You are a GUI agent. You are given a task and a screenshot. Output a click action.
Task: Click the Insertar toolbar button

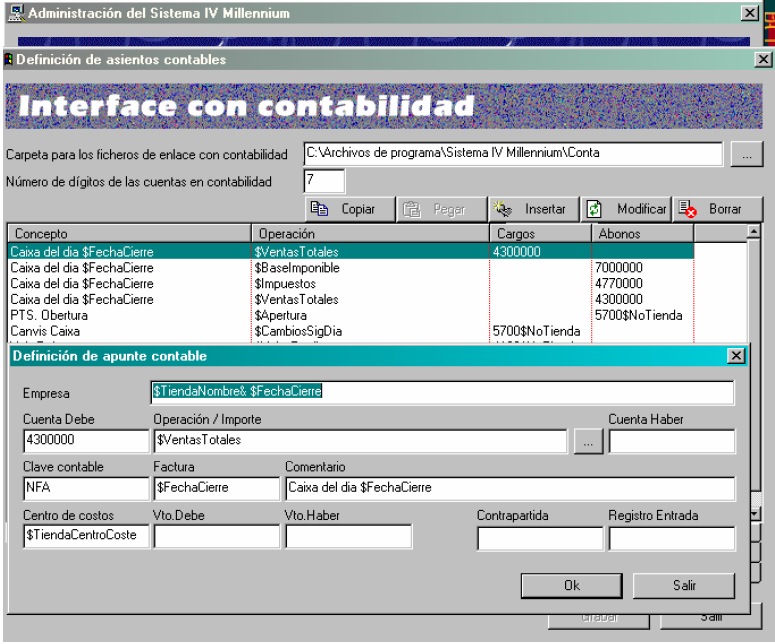pyautogui.click(x=532, y=209)
